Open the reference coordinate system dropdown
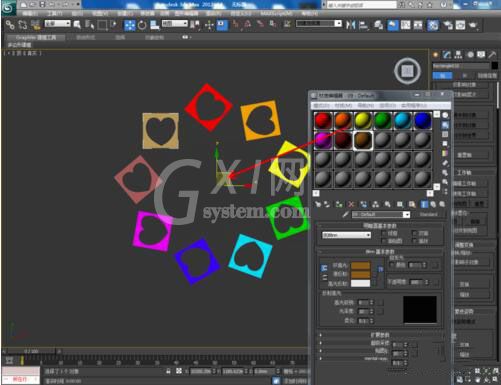The height and width of the screenshot is (385, 501). coord(175,23)
